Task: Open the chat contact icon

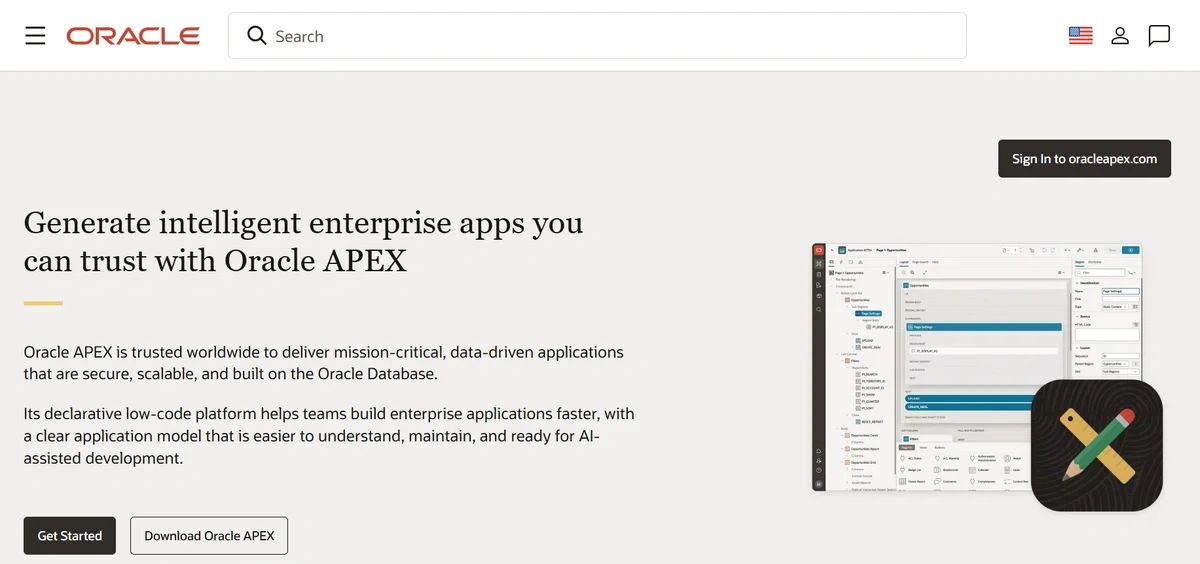Action: point(1159,36)
